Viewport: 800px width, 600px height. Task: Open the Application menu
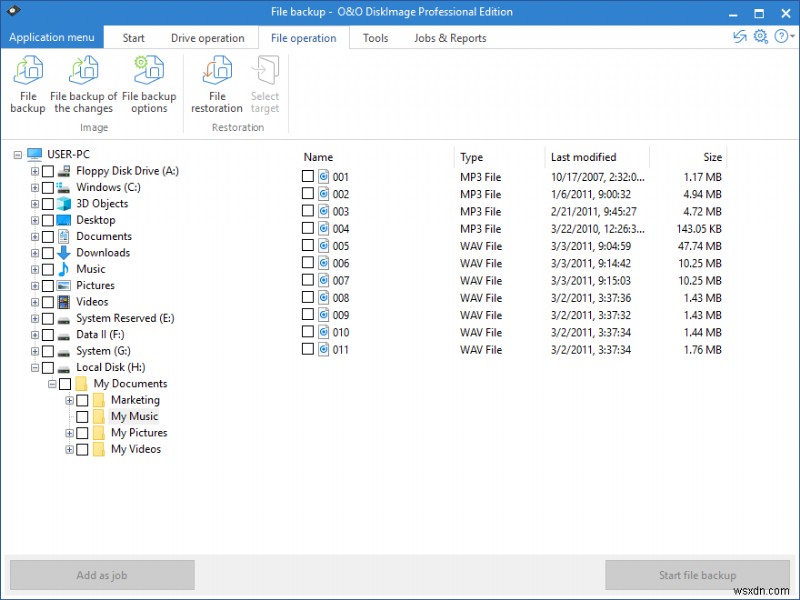pos(52,37)
